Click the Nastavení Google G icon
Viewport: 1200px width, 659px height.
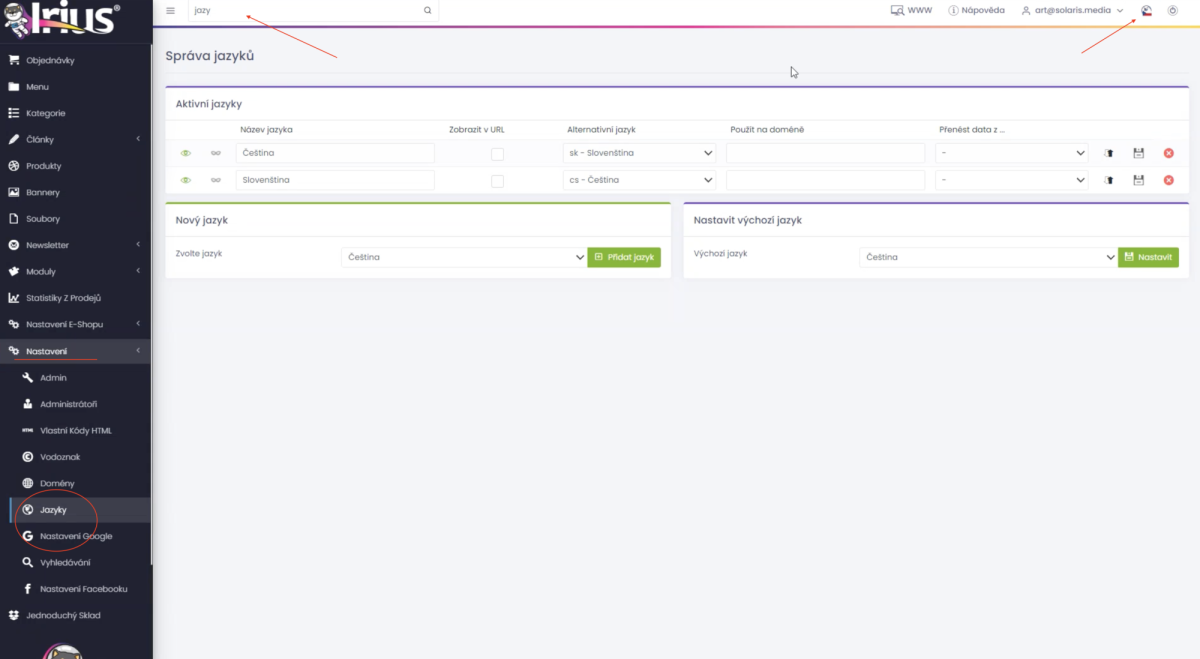point(28,536)
